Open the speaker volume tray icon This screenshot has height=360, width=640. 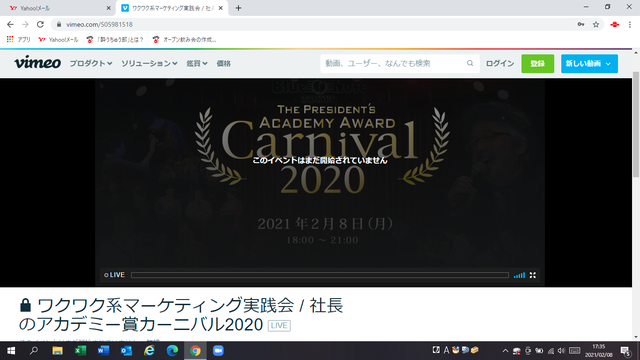click(561, 351)
